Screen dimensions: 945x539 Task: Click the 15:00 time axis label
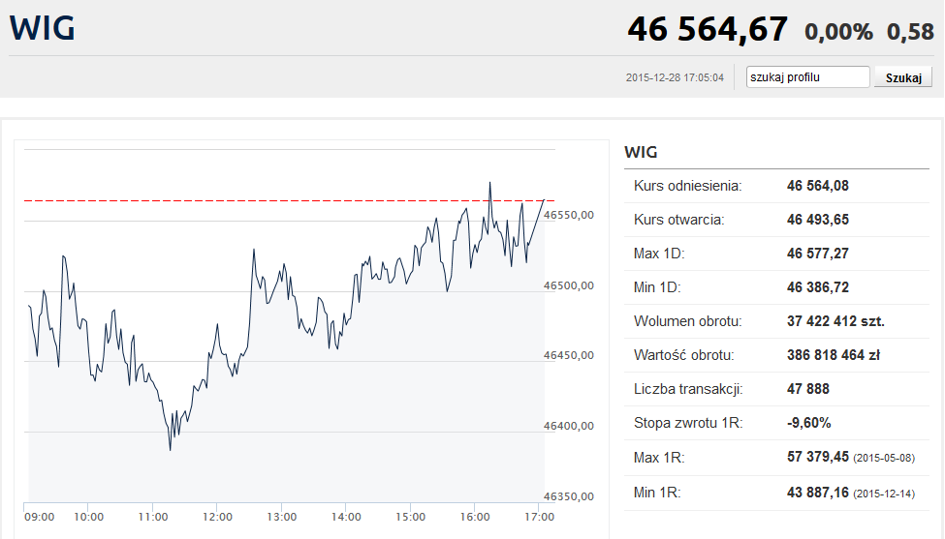[410, 517]
